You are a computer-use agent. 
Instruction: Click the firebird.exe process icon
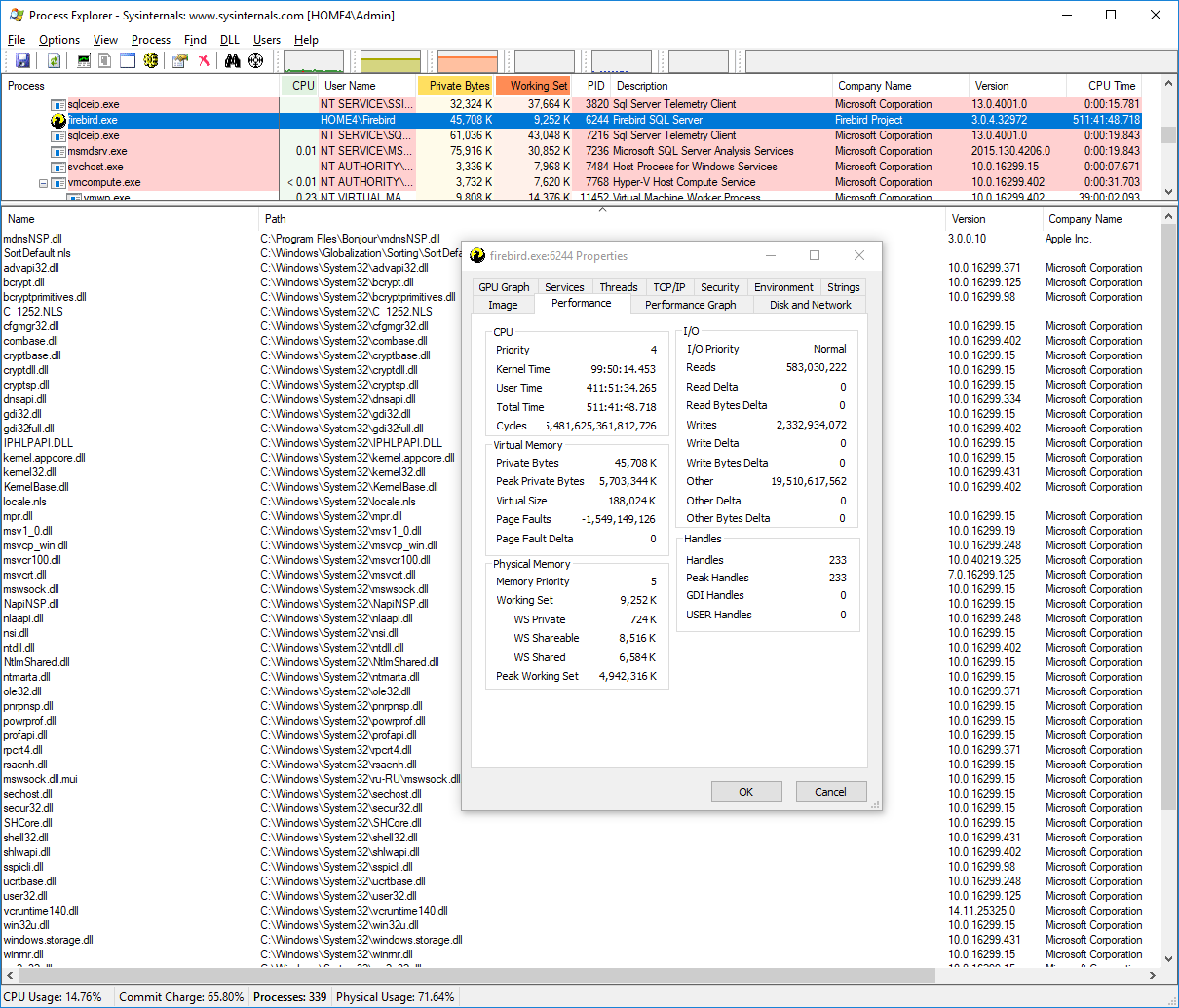(x=58, y=120)
